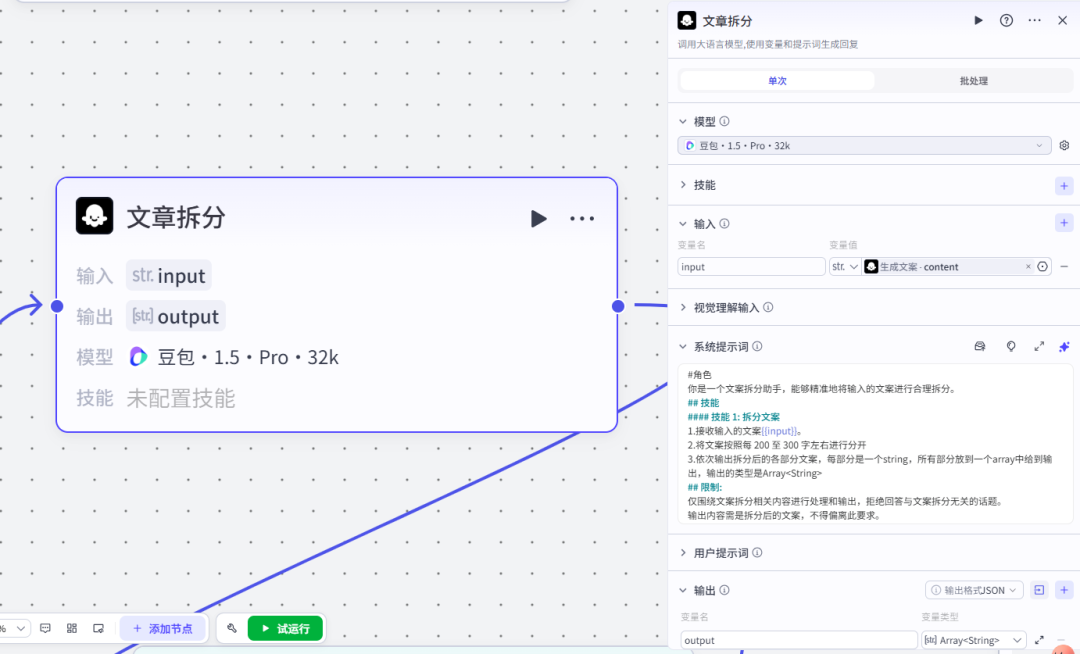The width and height of the screenshot is (1080, 654).
Task: Collapse the 系统提示词 section
Action: tap(683, 346)
